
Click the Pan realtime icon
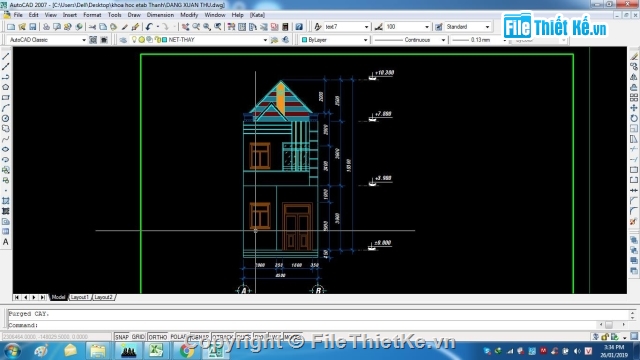tap(185, 27)
